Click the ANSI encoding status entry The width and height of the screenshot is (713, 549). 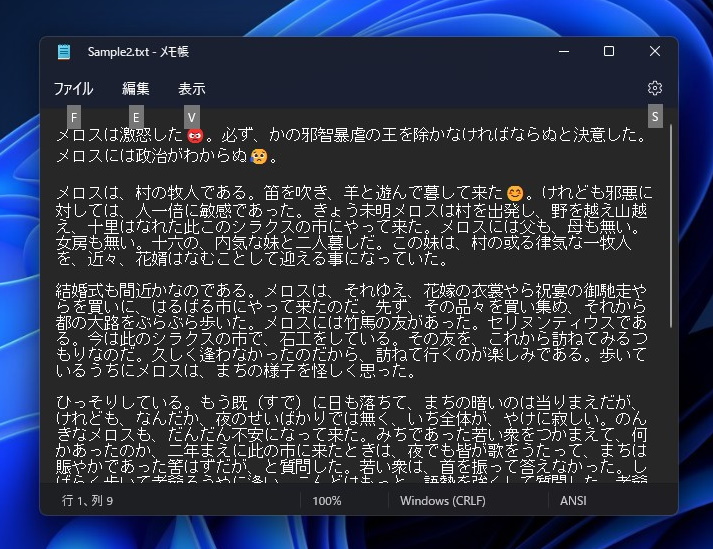(x=573, y=501)
